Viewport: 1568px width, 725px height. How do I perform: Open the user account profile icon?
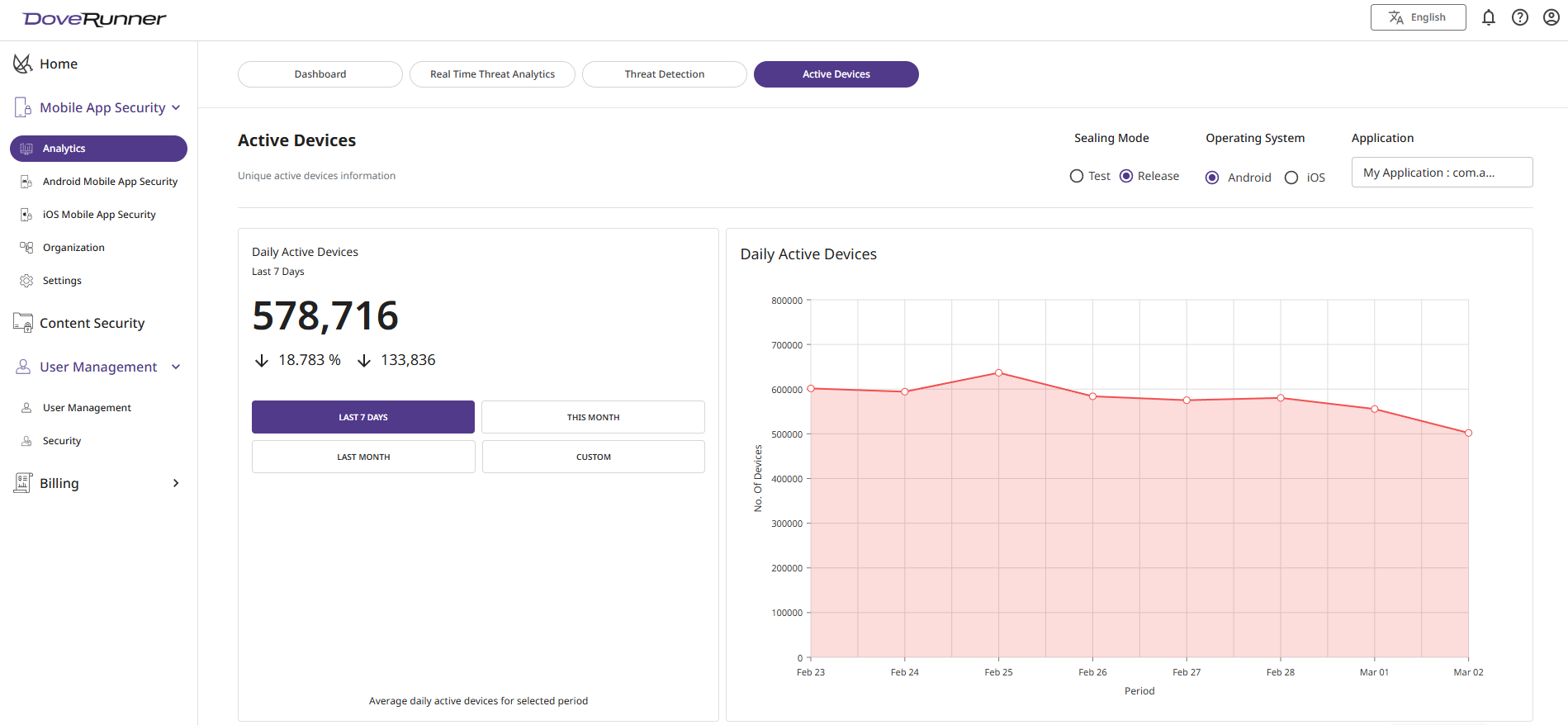coord(1551,17)
